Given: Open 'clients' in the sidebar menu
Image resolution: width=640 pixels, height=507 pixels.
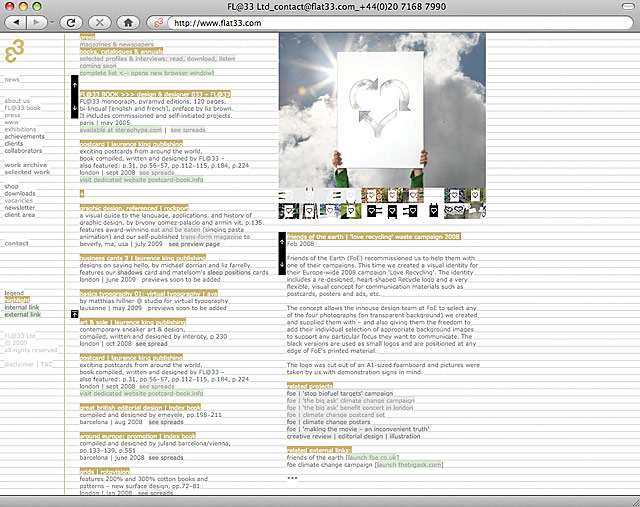Looking at the screenshot, I should tap(14, 144).
